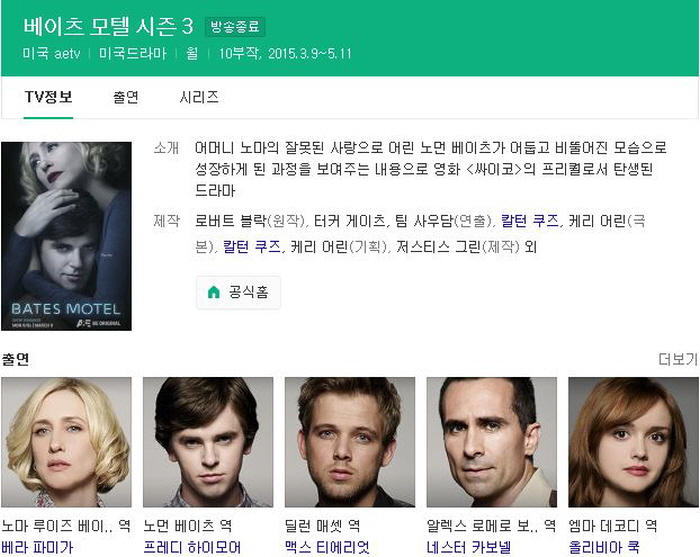Open the 공식홈 official site button
700x557 pixels.
[x=238, y=292]
